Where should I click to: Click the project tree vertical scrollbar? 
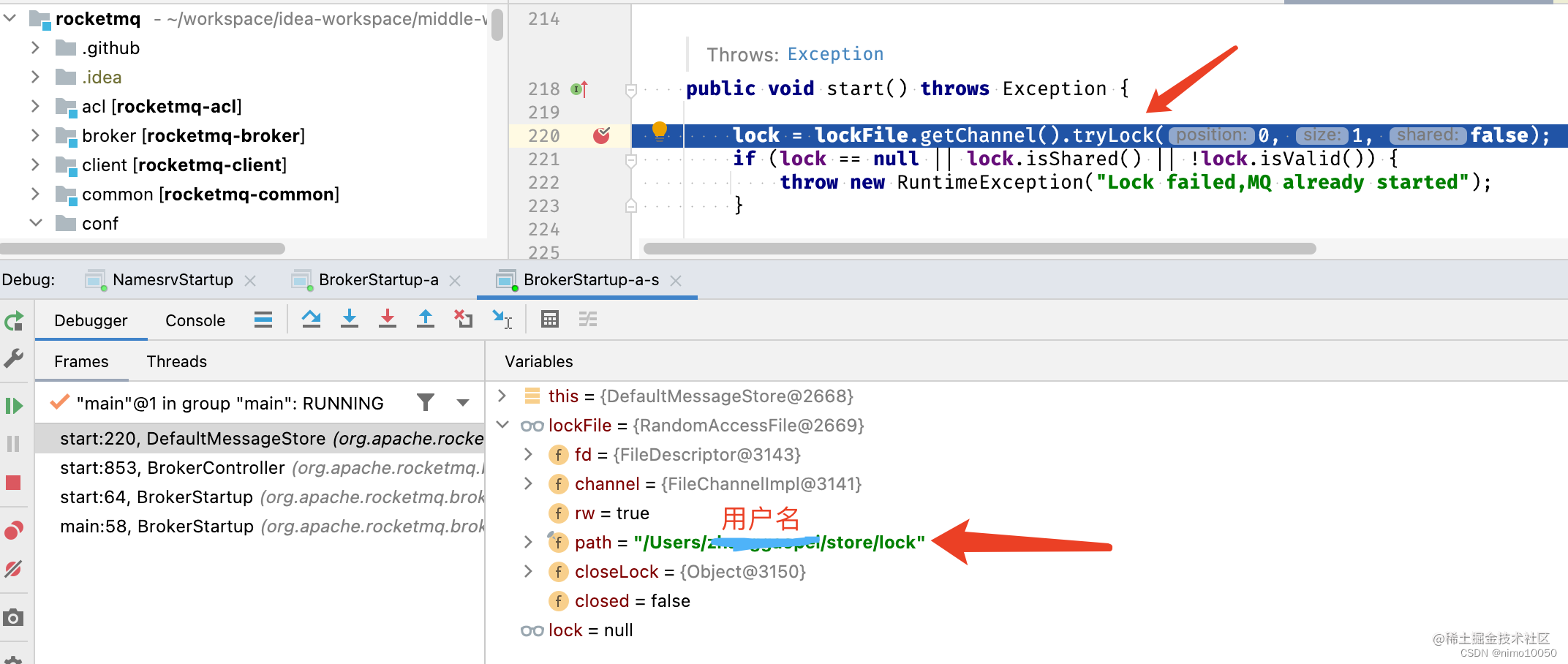click(497, 24)
